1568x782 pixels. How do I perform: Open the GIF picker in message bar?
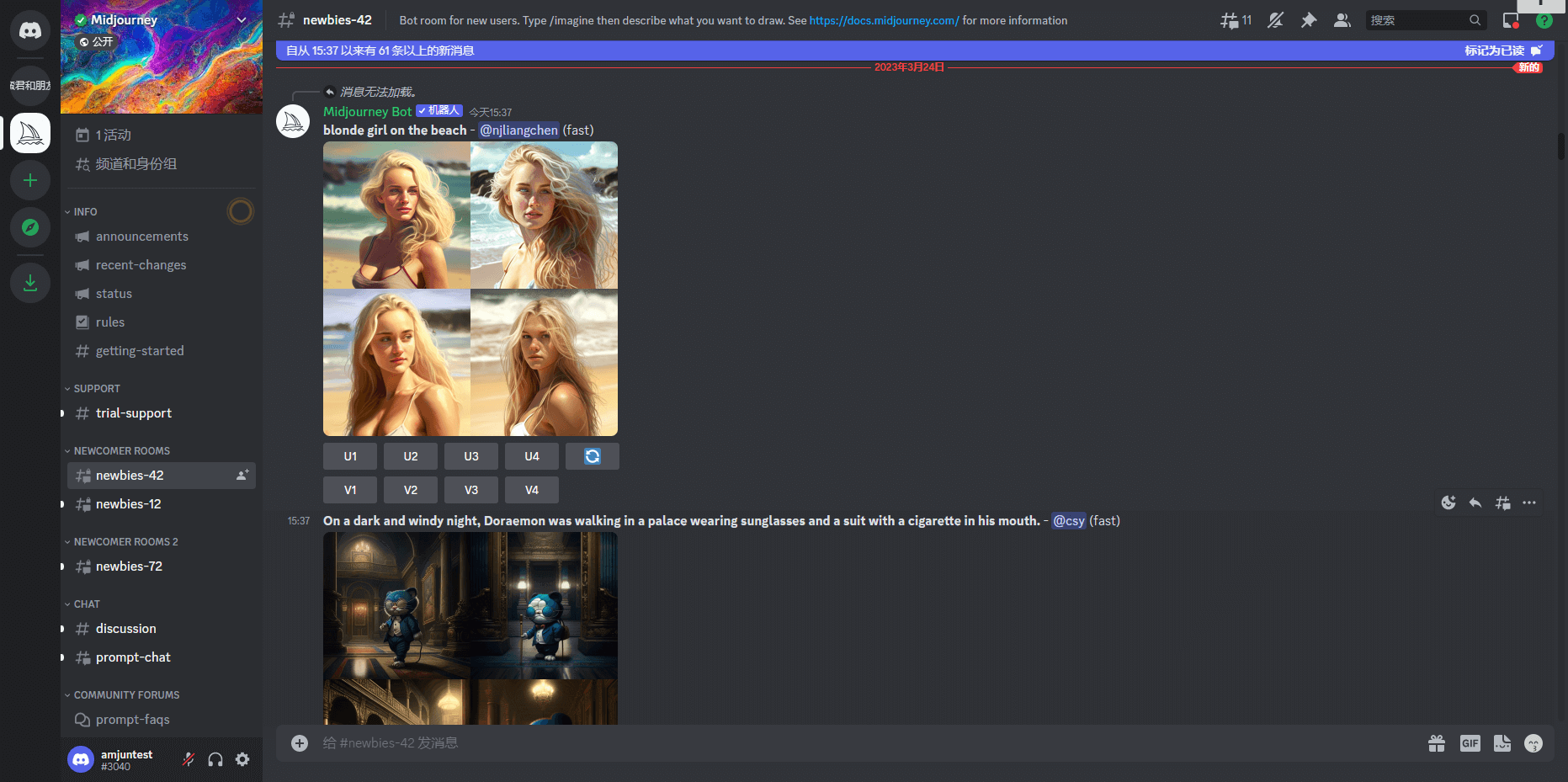click(x=1470, y=743)
